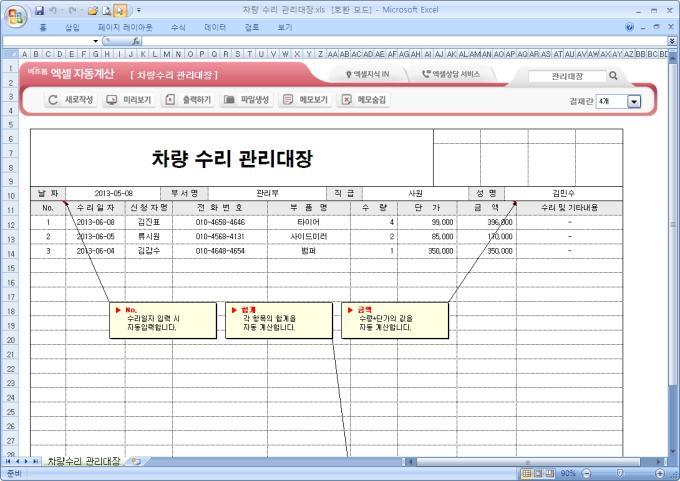
Task: Select cell 타이어 in part name column
Action: point(309,222)
